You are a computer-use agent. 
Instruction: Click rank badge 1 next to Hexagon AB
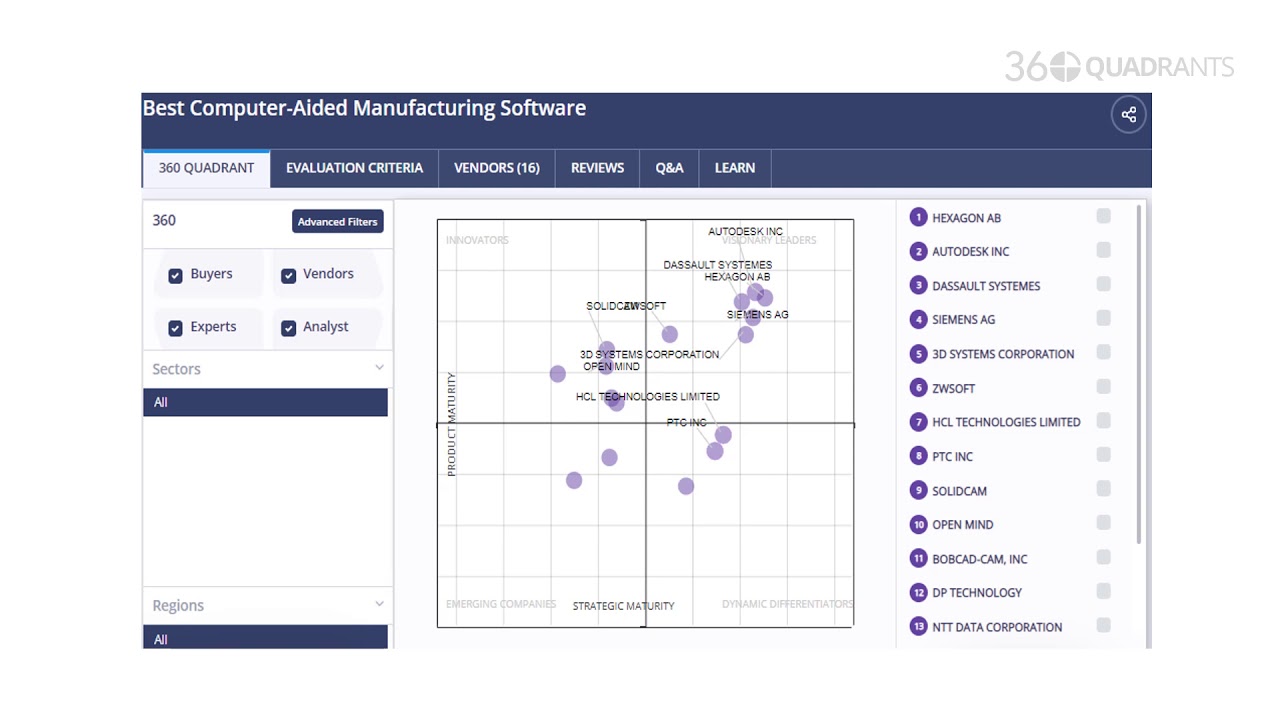(x=918, y=217)
